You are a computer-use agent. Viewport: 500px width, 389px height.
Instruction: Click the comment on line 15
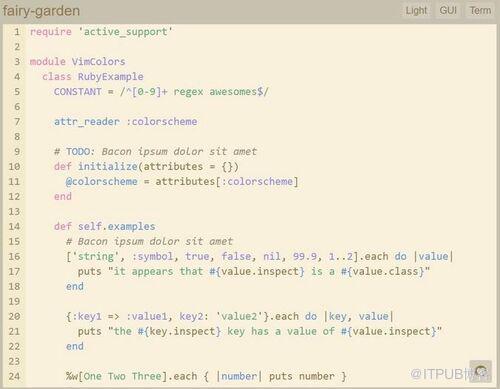point(149,241)
